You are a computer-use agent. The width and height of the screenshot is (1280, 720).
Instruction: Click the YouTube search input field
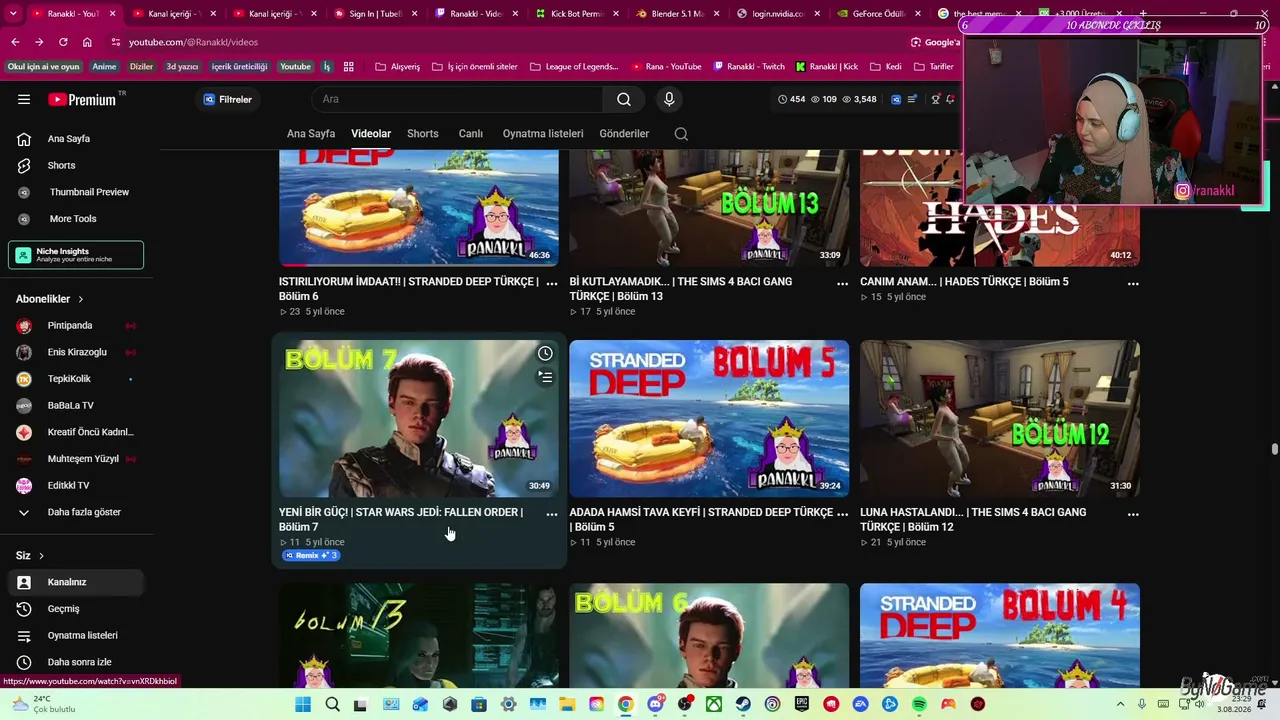(456, 99)
